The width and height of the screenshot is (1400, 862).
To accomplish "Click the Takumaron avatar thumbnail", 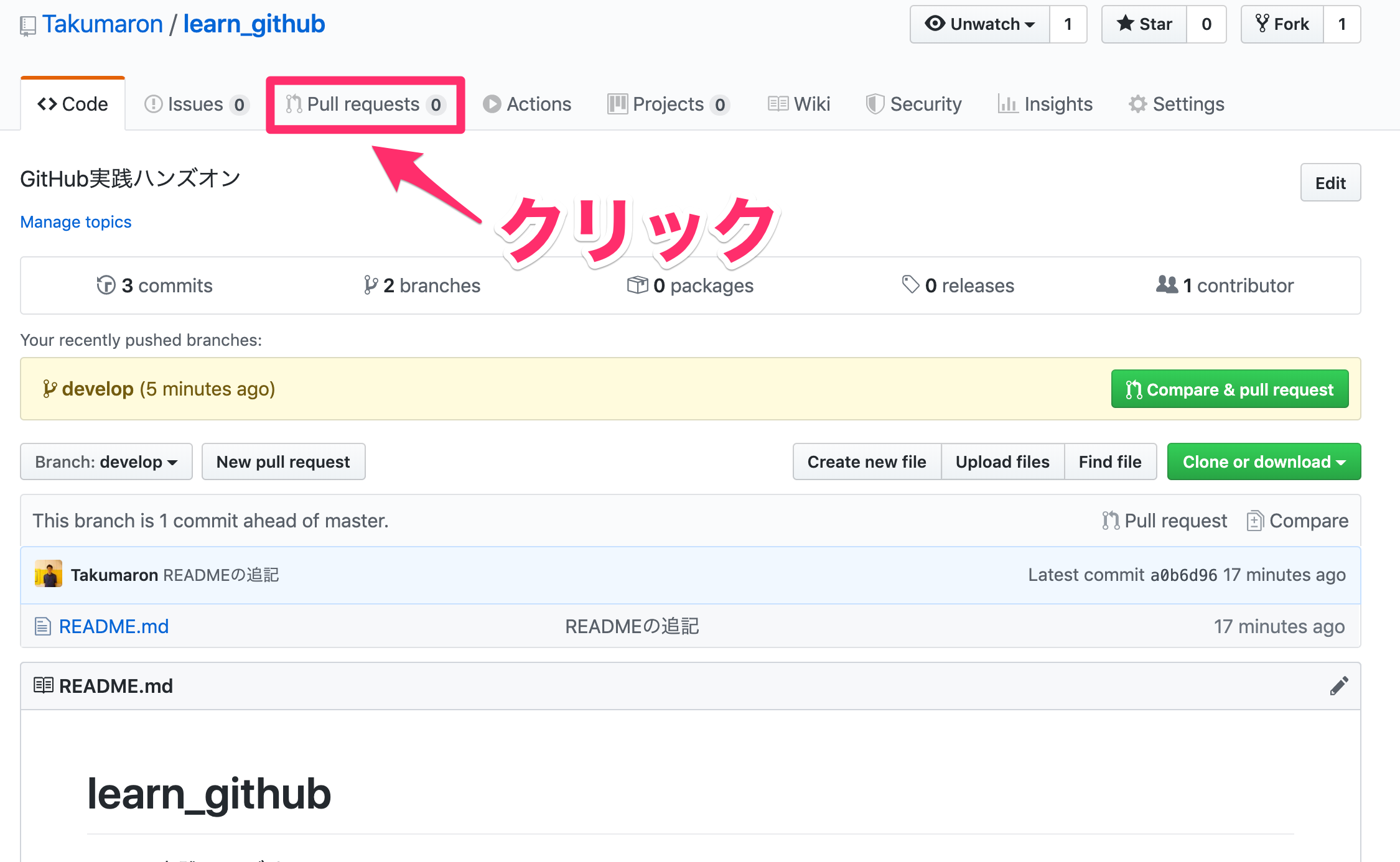I will (48, 574).
